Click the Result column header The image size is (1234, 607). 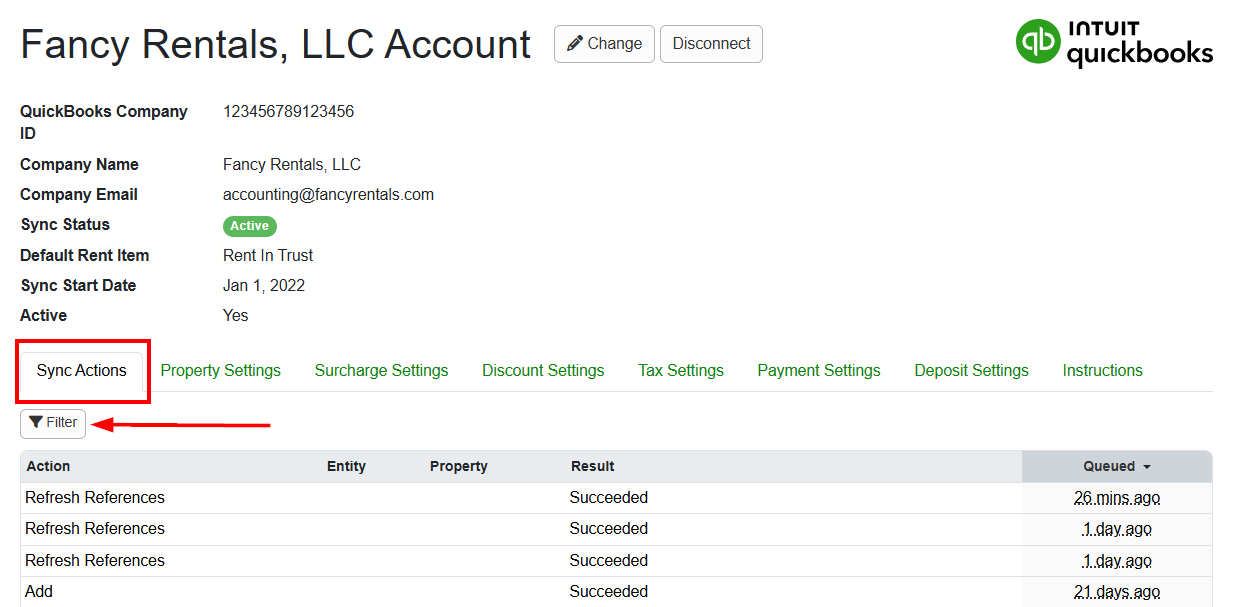pyautogui.click(x=592, y=466)
